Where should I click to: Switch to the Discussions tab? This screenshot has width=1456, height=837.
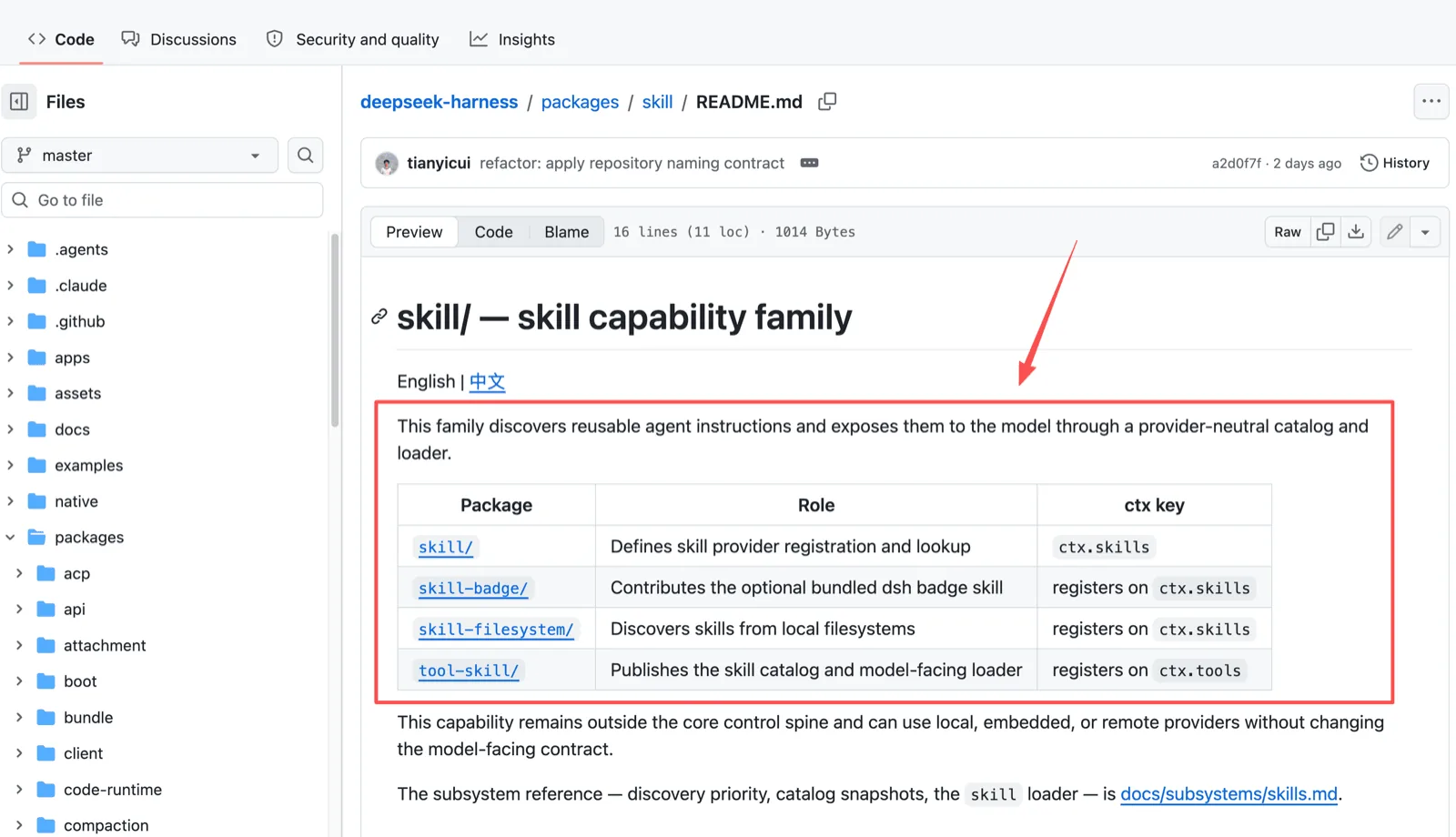pos(179,39)
